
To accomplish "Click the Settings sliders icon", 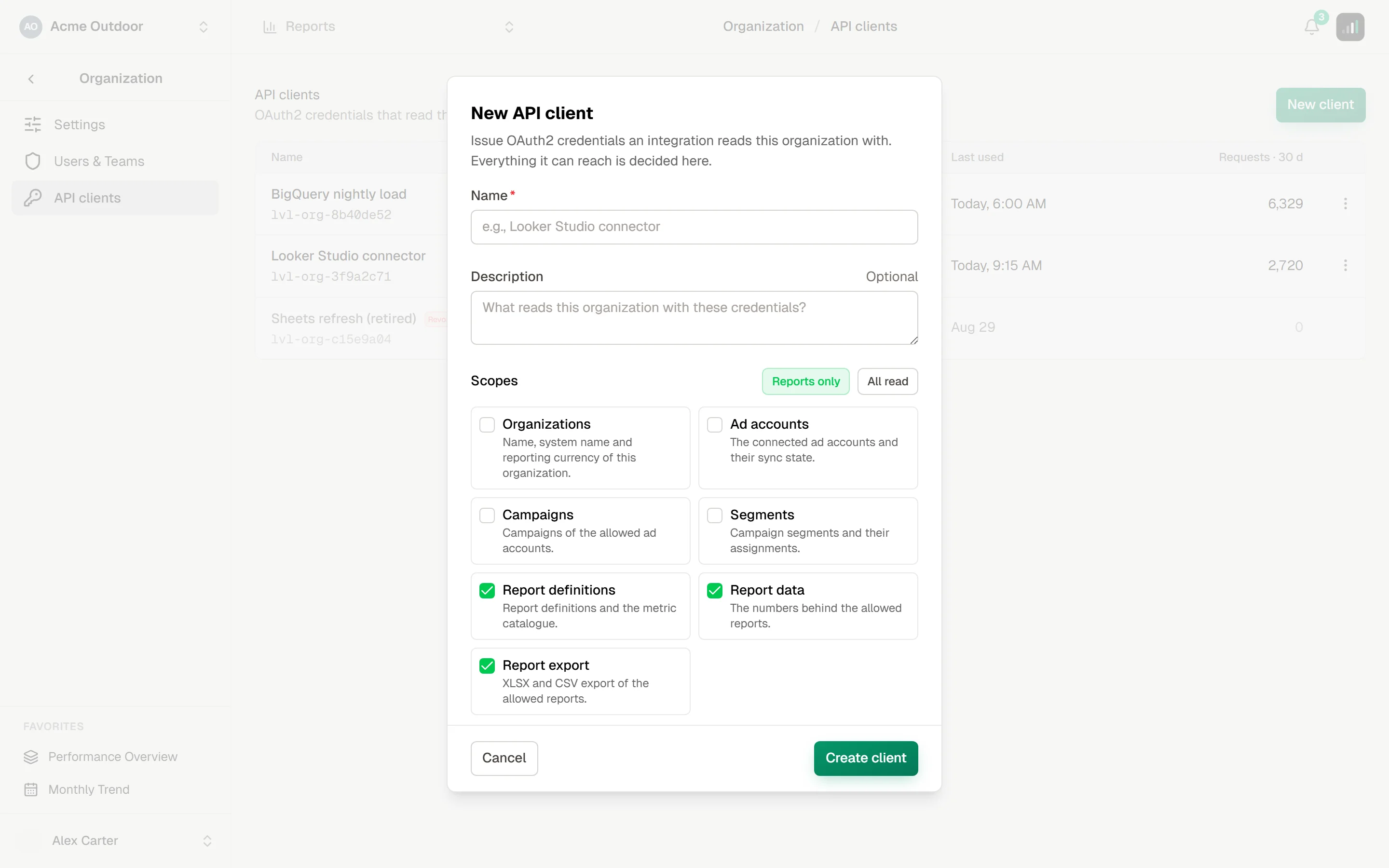I will [33, 124].
